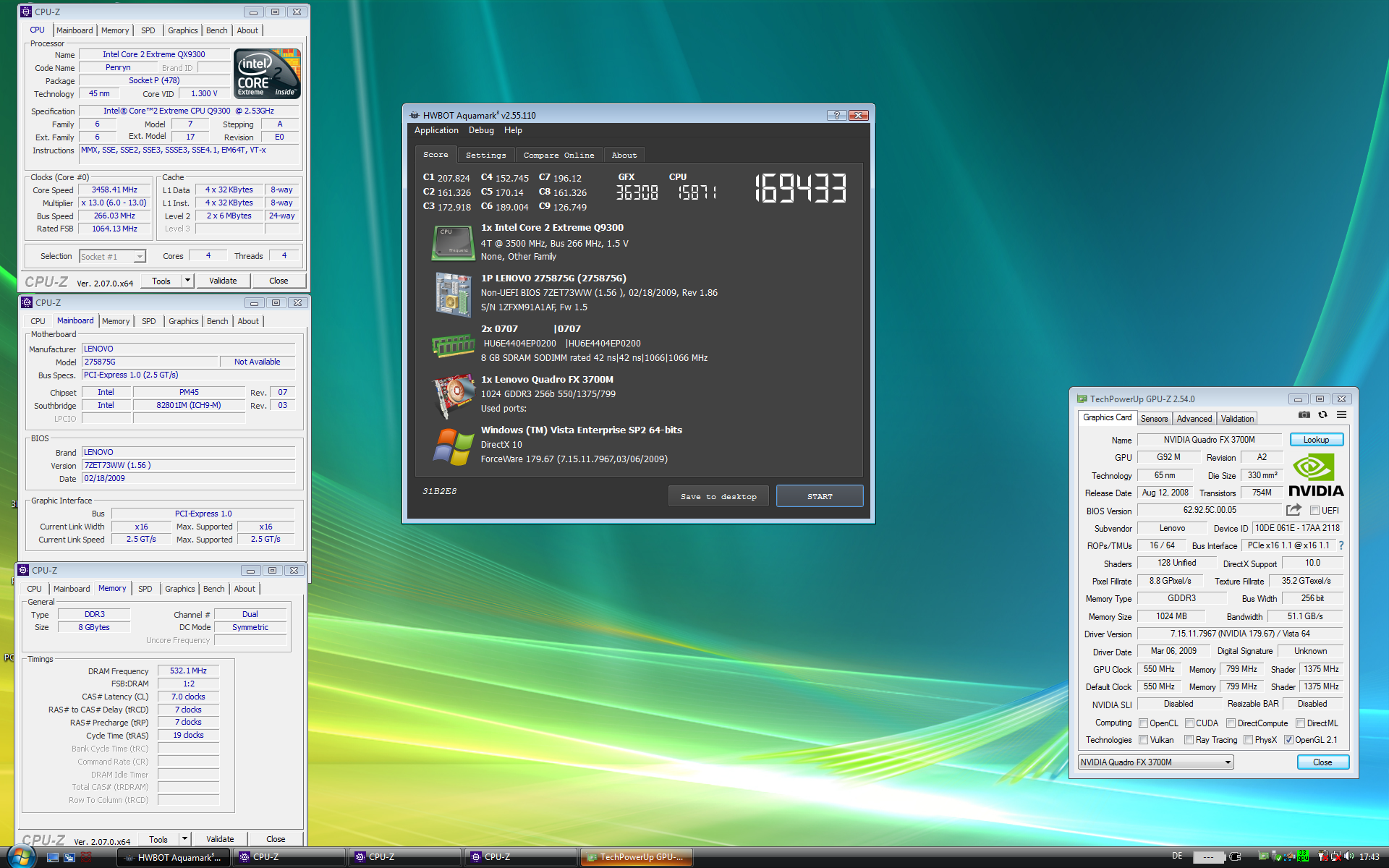Toggle the OpenCL checkbox
1389x868 pixels.
pos(1143,723)
